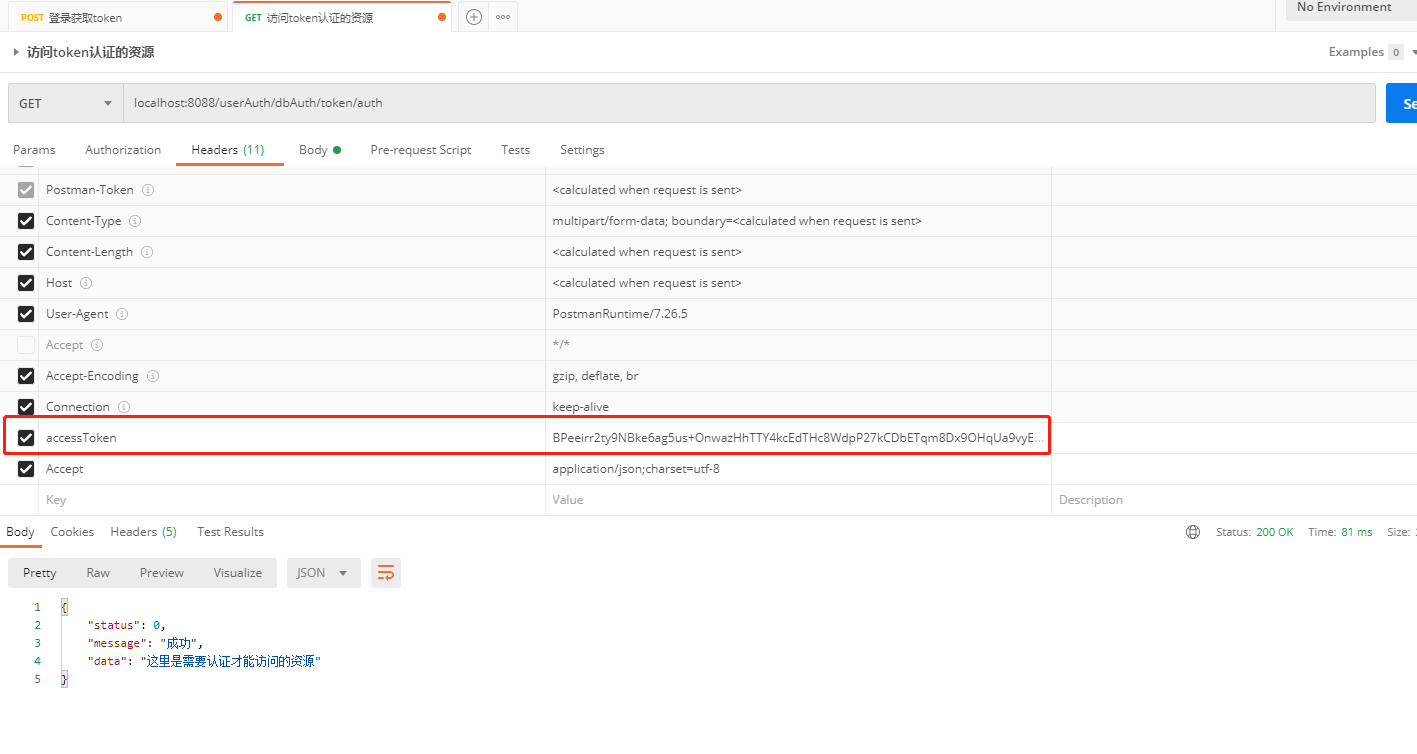
Task: Click the request URL input field
Action: click(x=749, y=103)
